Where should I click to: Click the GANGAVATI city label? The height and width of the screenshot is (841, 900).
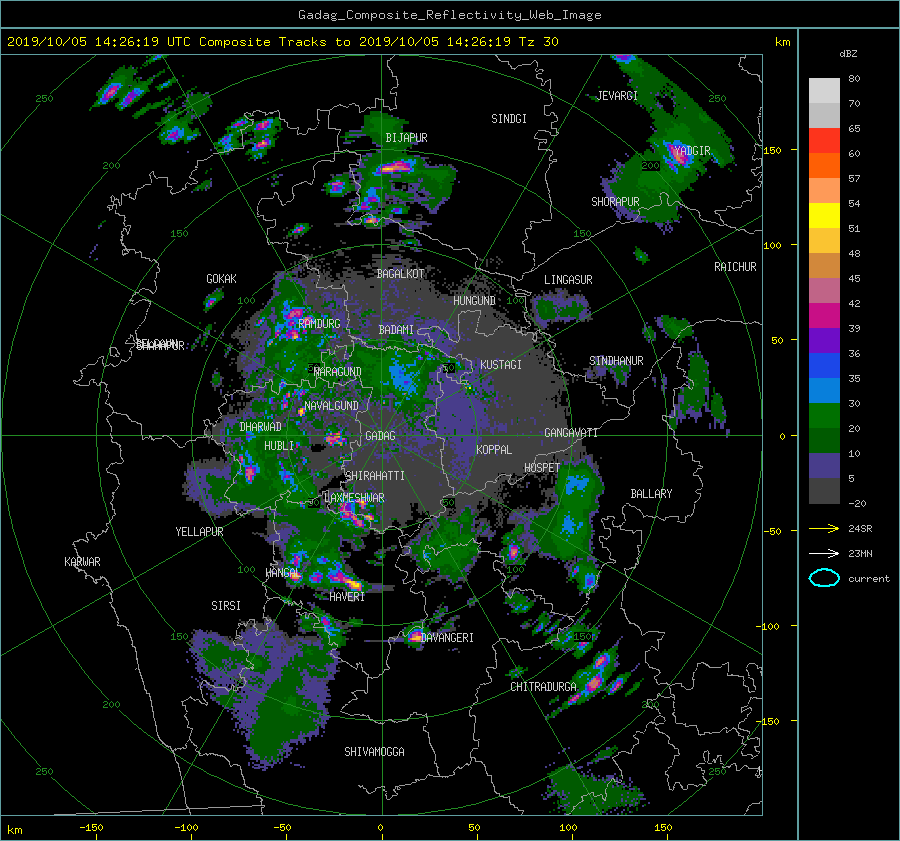[x=571, y=432]
